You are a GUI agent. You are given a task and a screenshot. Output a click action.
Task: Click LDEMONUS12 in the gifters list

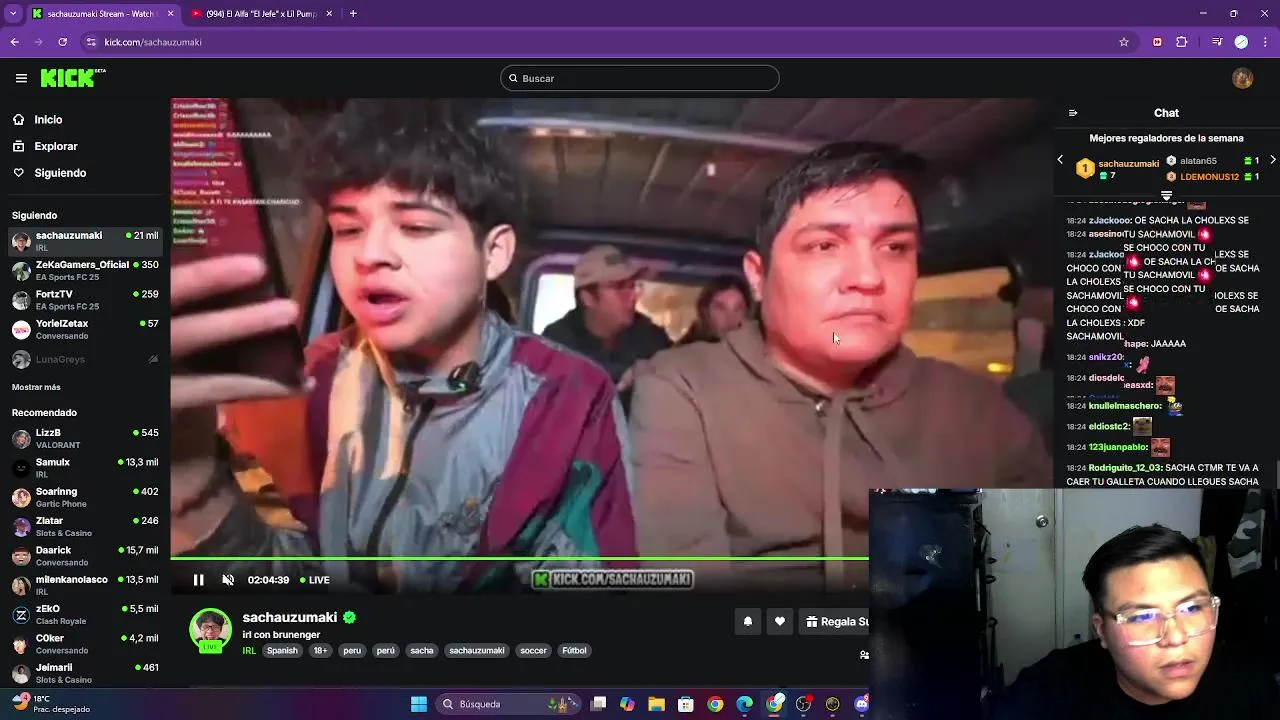tap(1209, 177)
